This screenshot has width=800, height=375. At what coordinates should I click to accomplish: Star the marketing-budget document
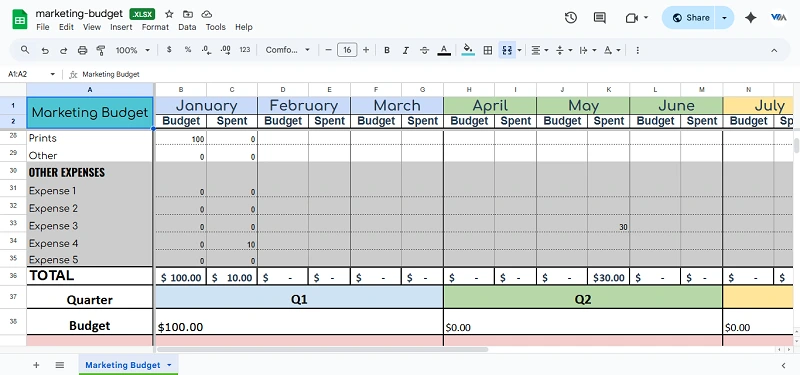[169, 14]
